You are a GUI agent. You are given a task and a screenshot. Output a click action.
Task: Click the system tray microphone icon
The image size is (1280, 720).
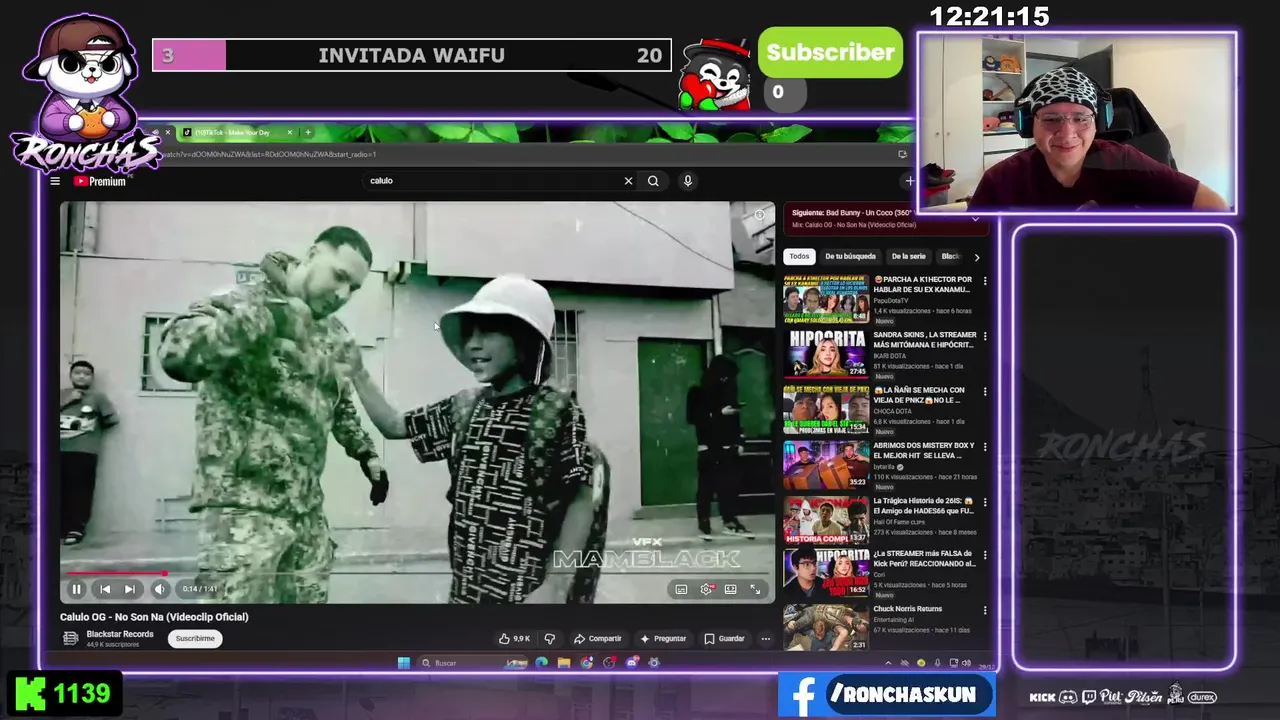[937, 663]
